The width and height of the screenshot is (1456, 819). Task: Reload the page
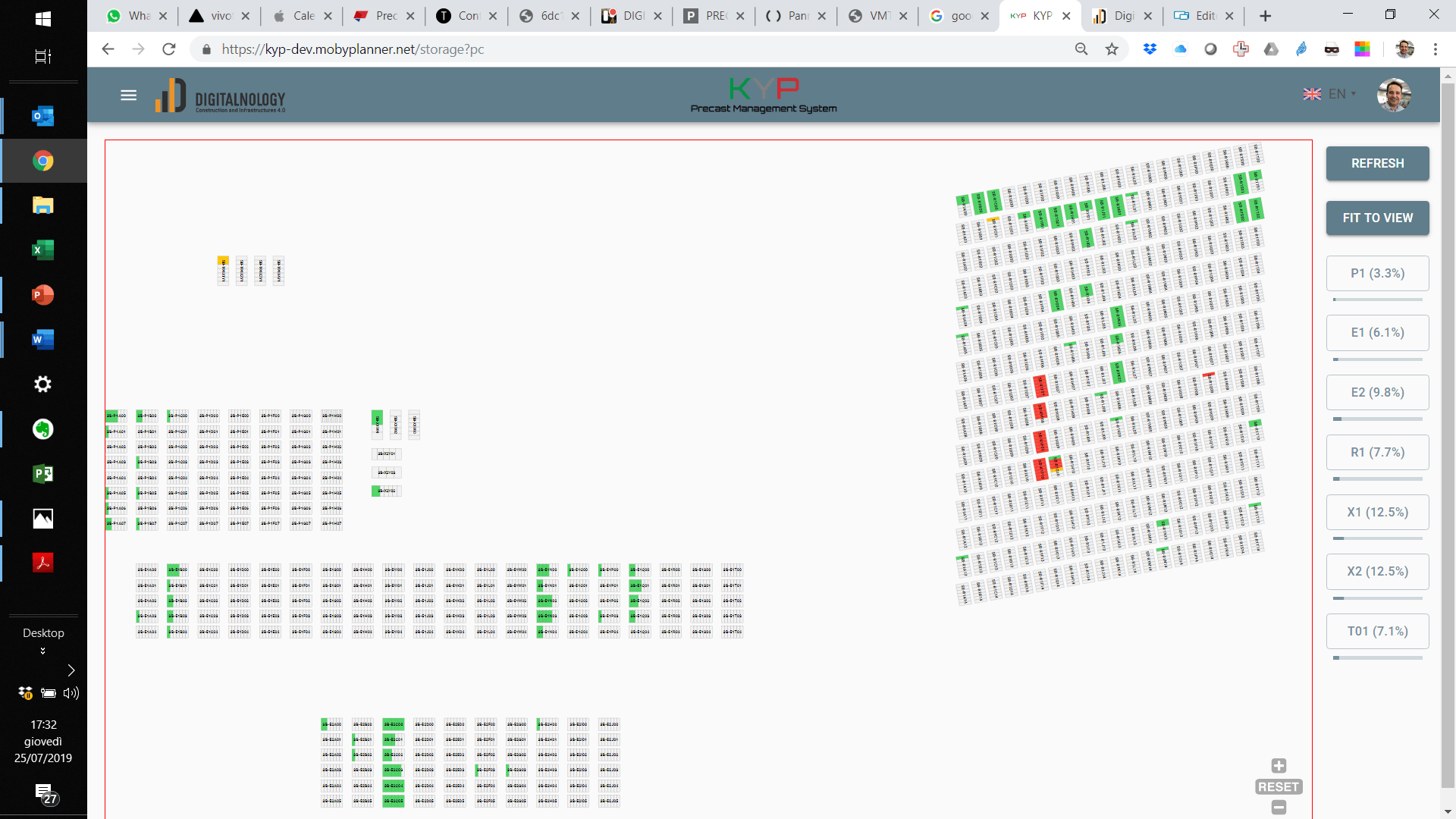point(168,49)
